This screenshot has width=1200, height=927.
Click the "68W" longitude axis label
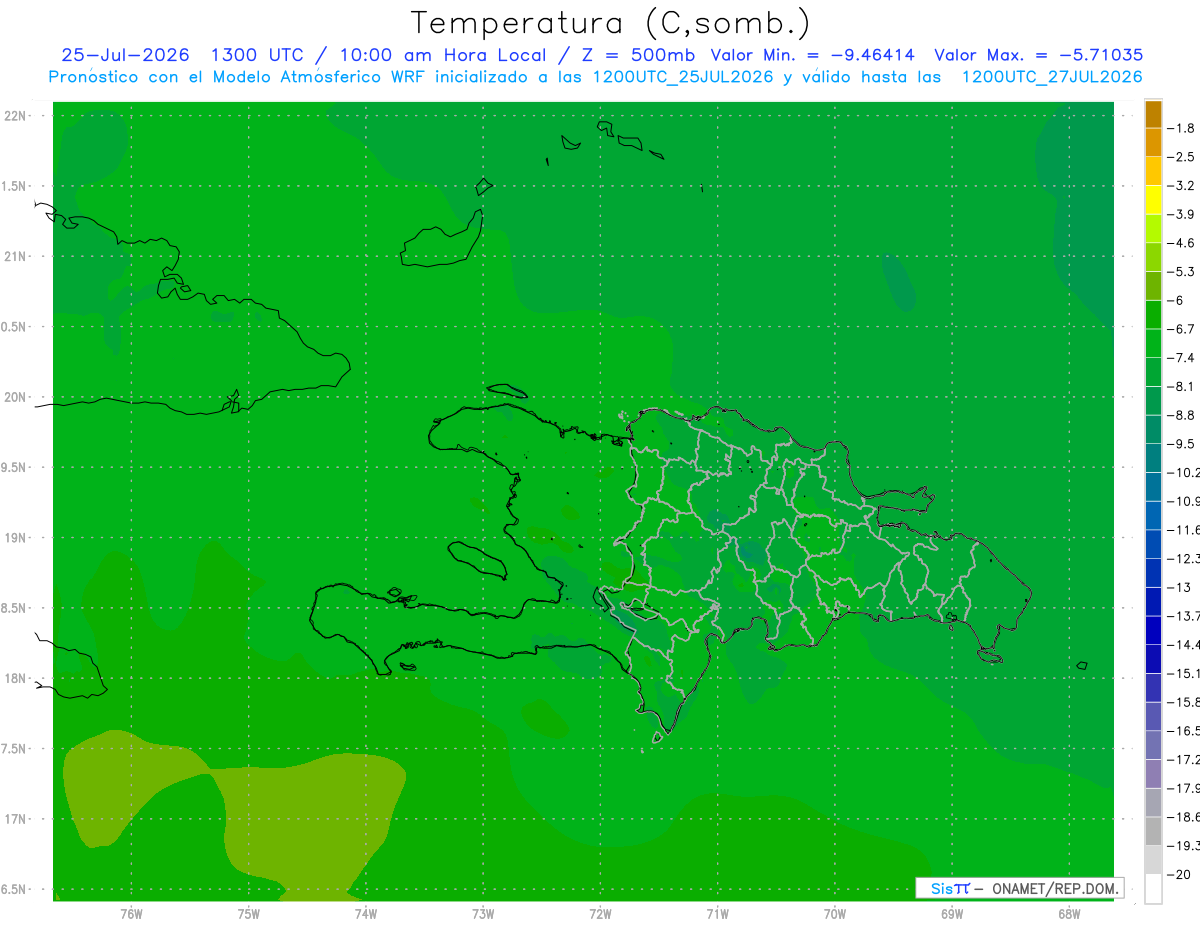pyautogui.click(x=1069, y=913)
